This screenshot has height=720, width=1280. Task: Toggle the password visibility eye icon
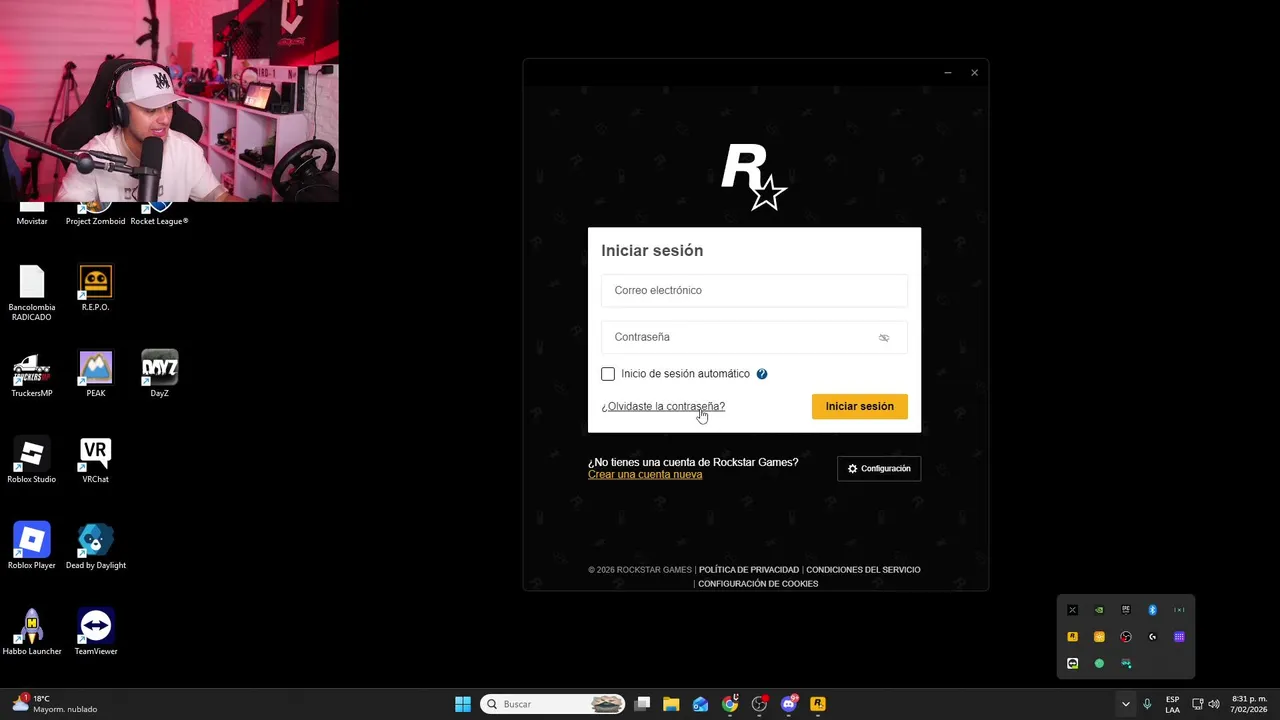click(884, 338)
